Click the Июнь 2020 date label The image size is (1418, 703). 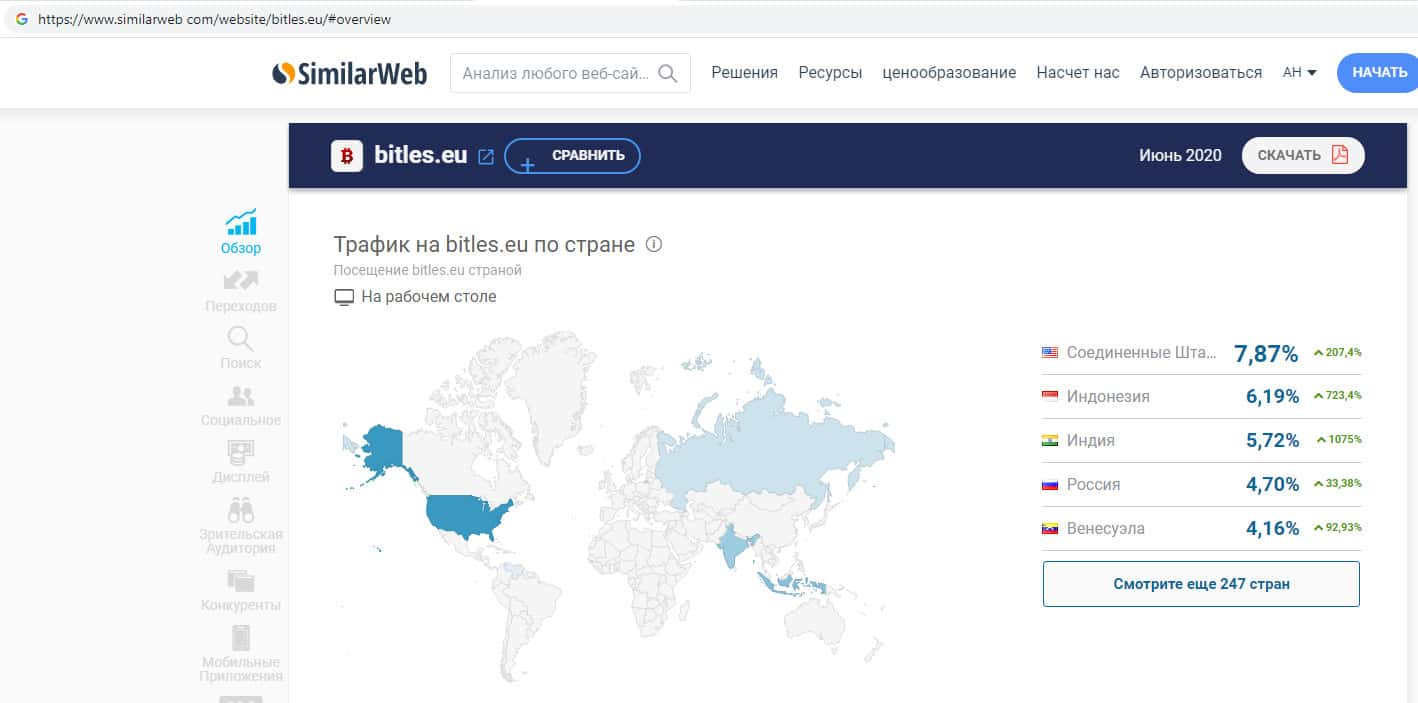[1180, 155]
